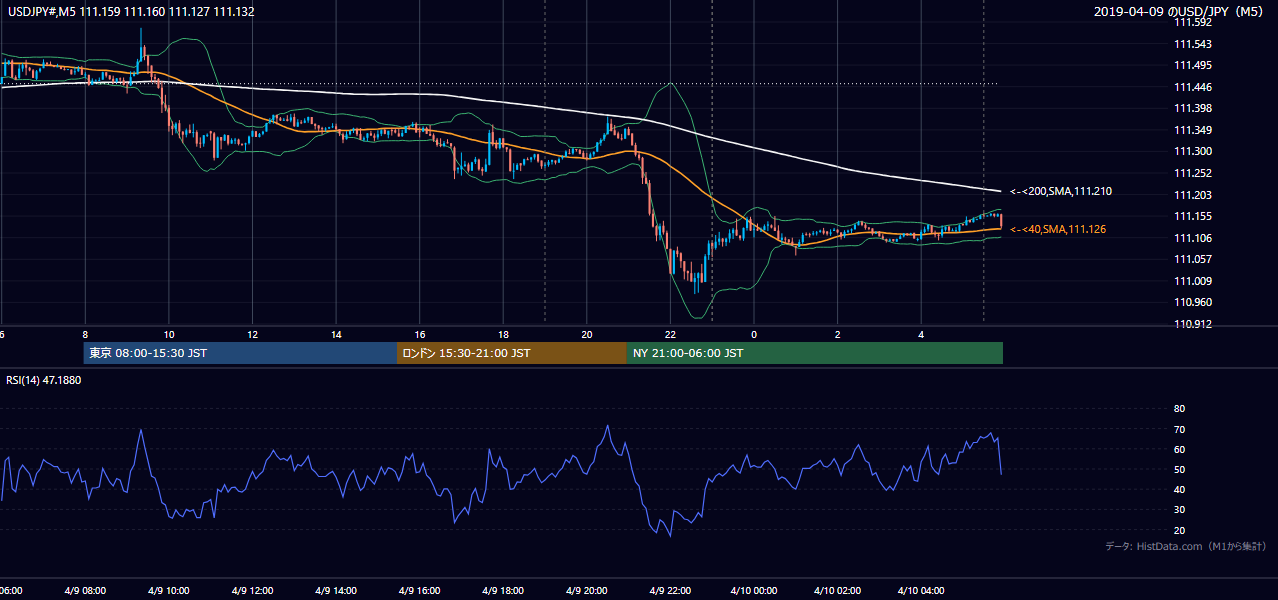Click the NY 21:00-06:00 JST session bar
Screen dimensions: 1278x600
coord(815,353)
